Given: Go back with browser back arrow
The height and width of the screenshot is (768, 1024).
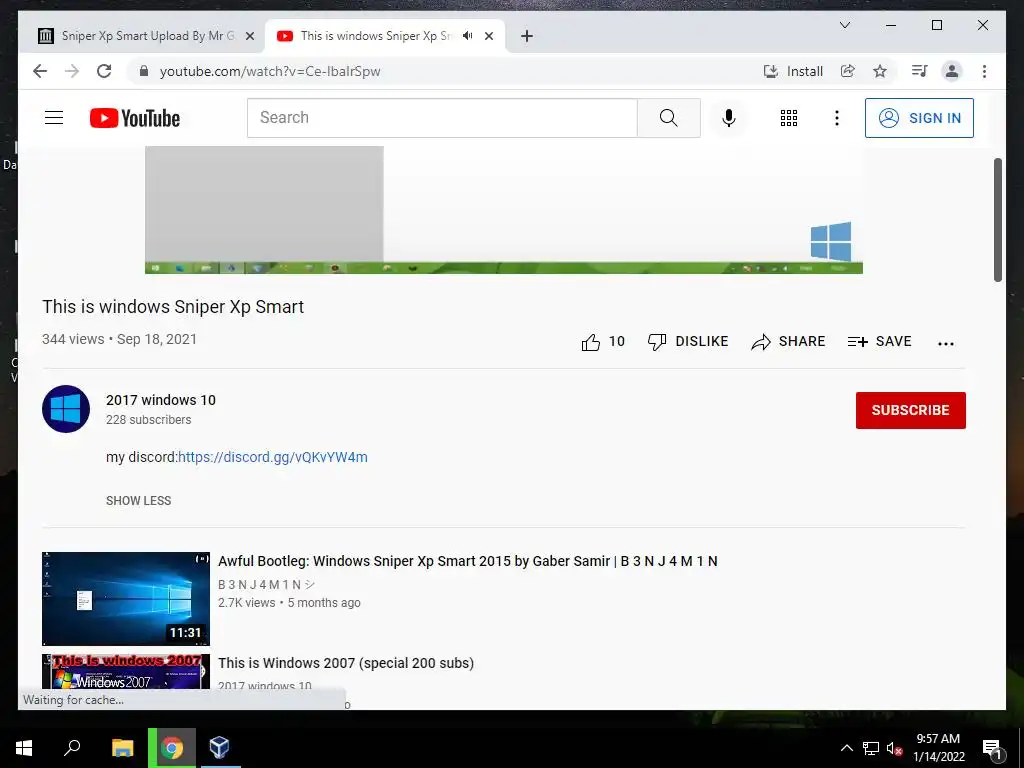Looking at the screenshot, I should [x=40, y=71].
